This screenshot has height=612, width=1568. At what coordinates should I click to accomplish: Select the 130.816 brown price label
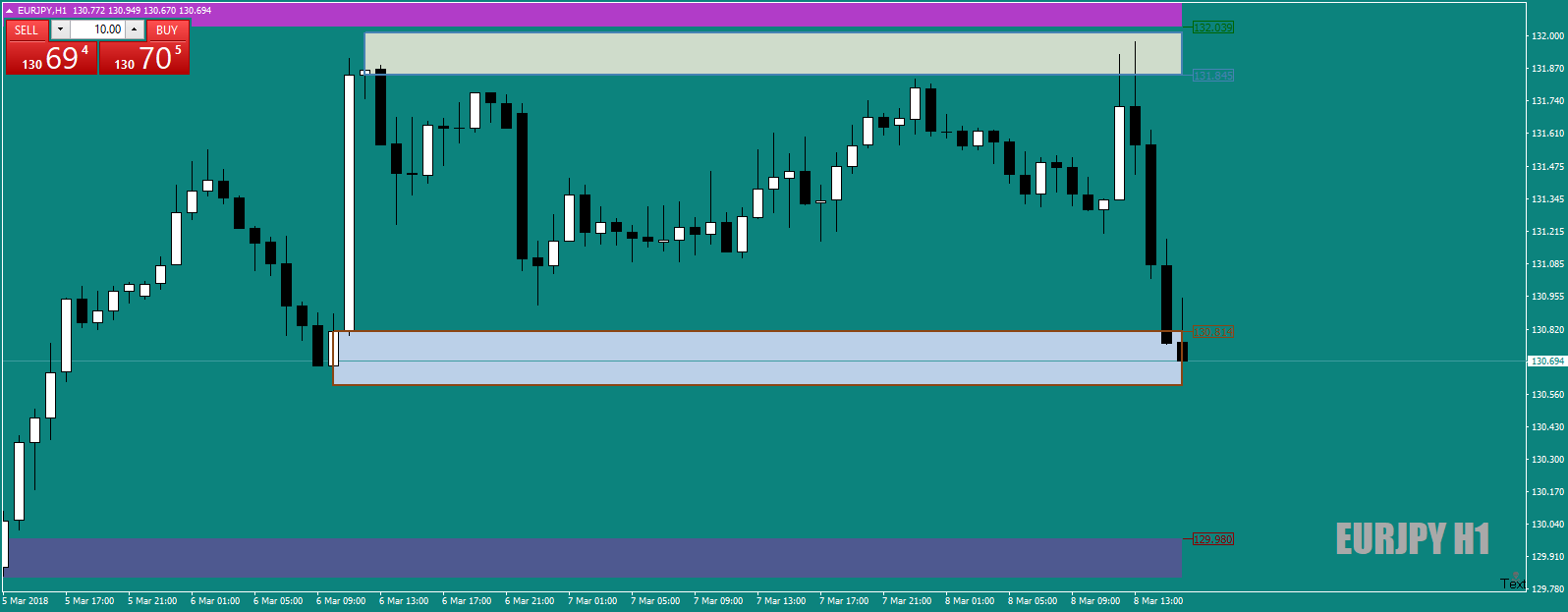click(x=1212, y=332)
